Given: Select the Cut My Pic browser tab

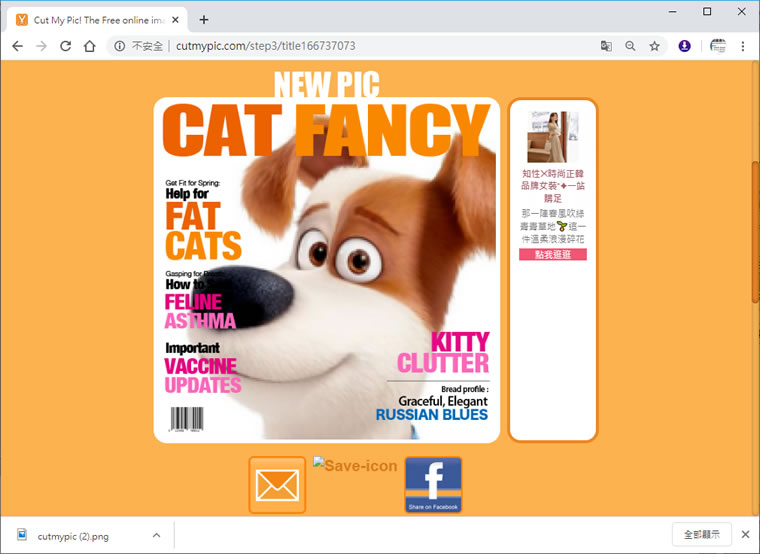Looking at the screenshot, I should (97, 20).
